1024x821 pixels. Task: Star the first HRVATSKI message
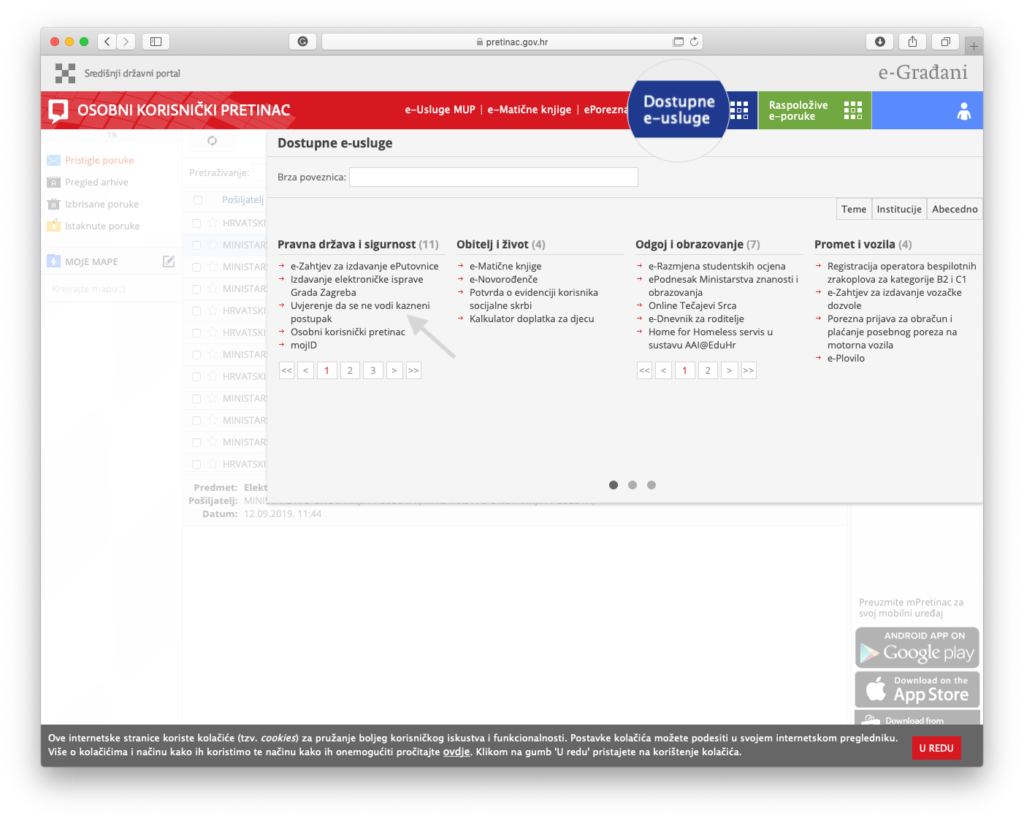(210, 222)
